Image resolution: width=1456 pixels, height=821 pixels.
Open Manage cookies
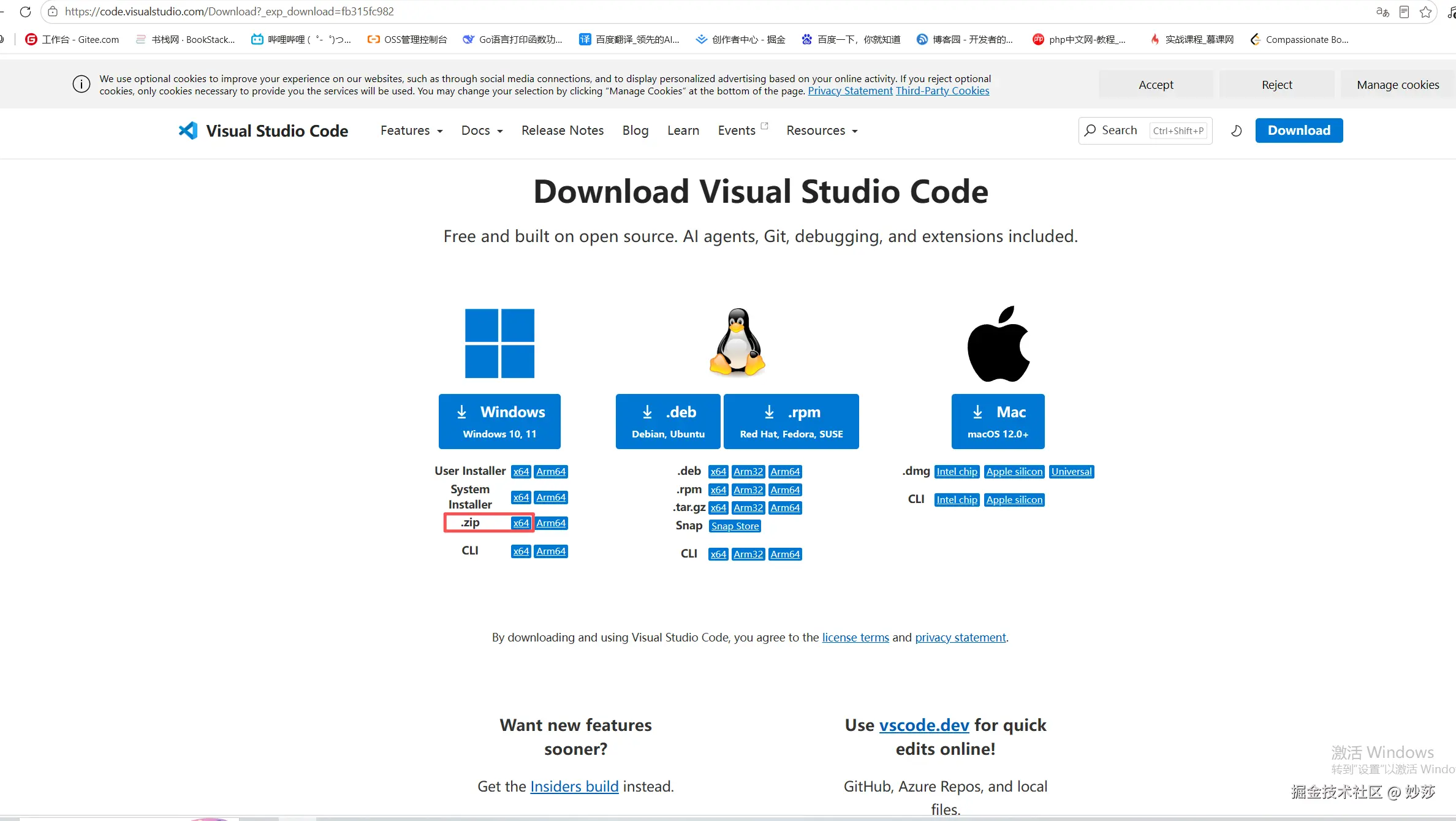1398,85
